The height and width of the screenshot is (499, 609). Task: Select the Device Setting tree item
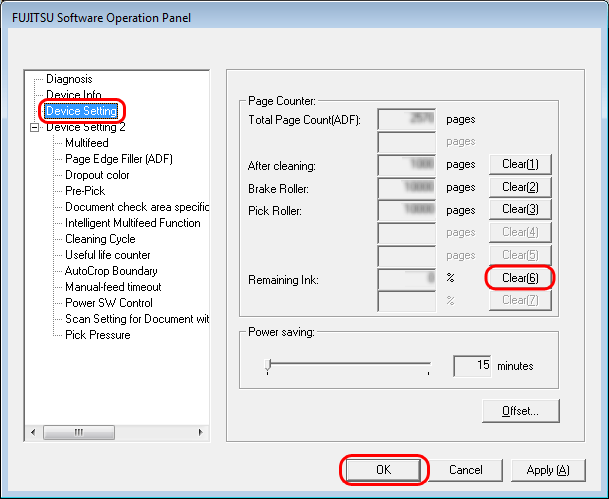[81, 111]
